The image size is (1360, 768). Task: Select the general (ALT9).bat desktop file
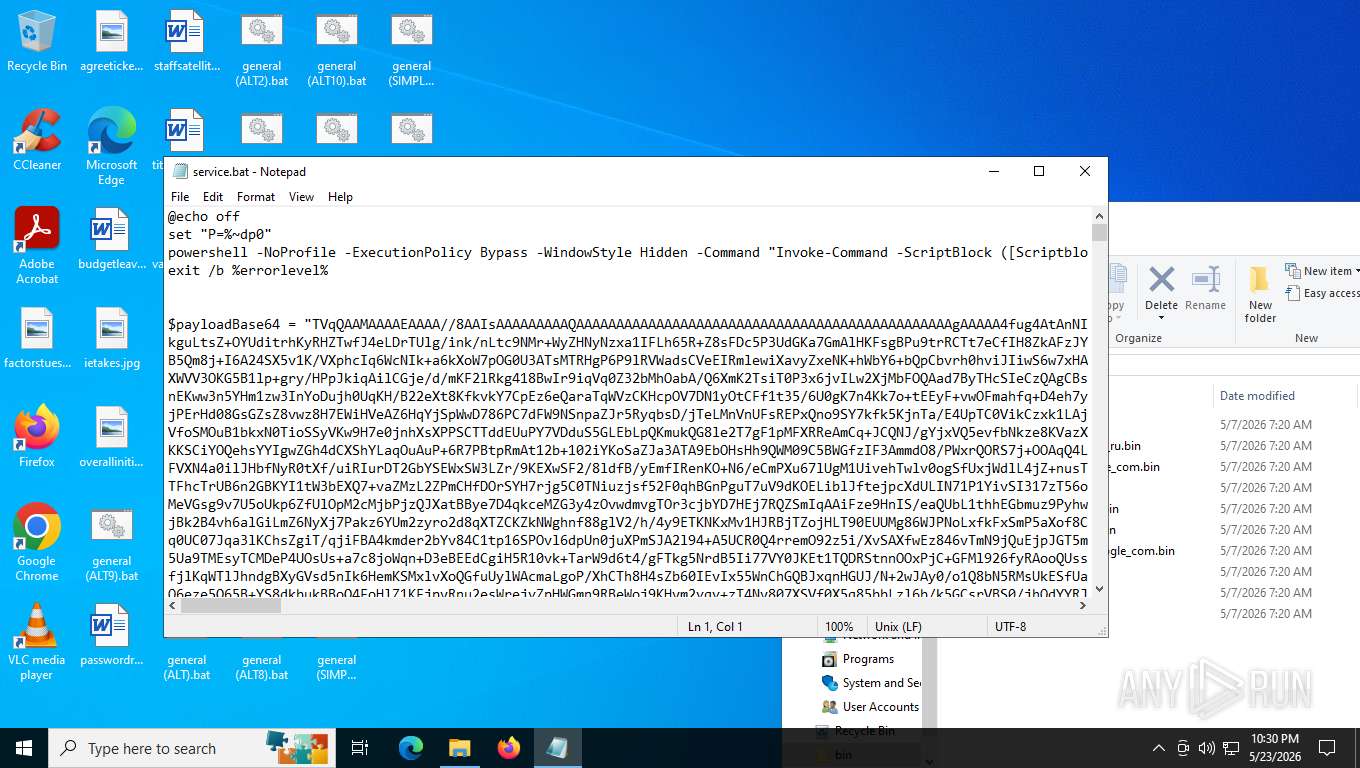pyautogui.click(x=112, y=543)
